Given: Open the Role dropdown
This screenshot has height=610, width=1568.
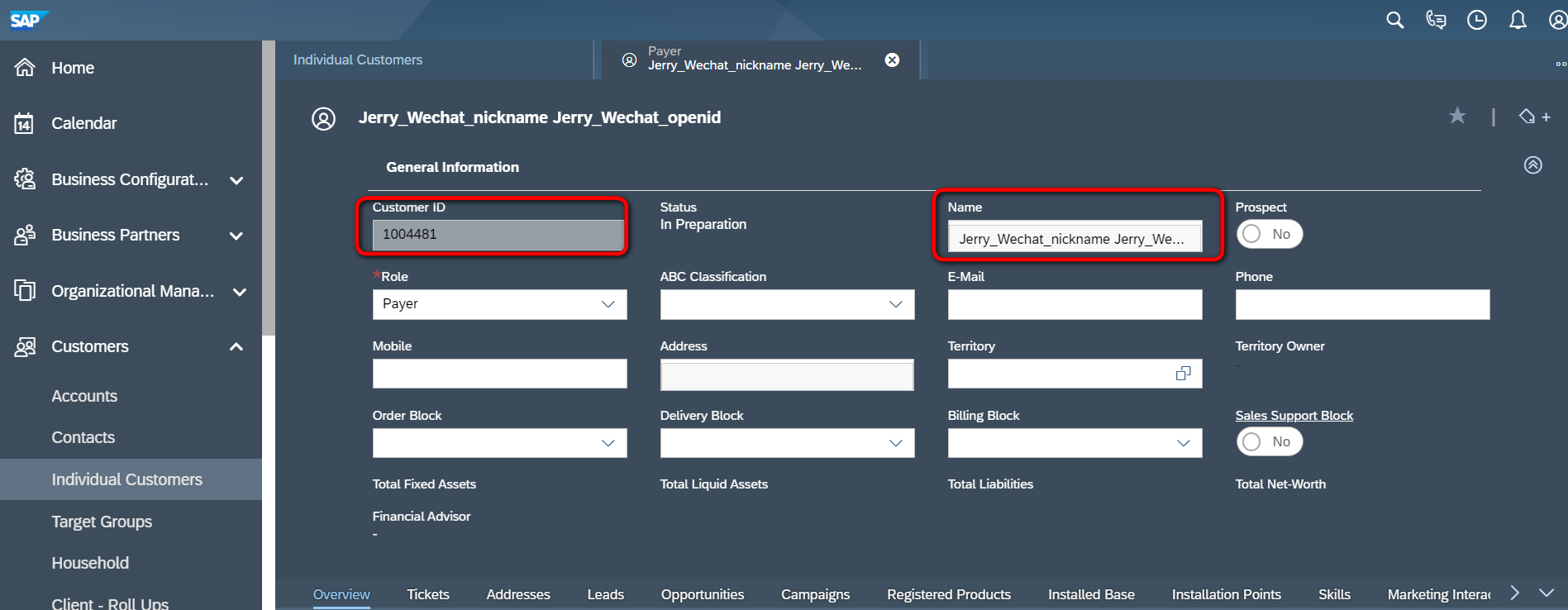Looking at the screenshot, I should click(x=608, y=304).
